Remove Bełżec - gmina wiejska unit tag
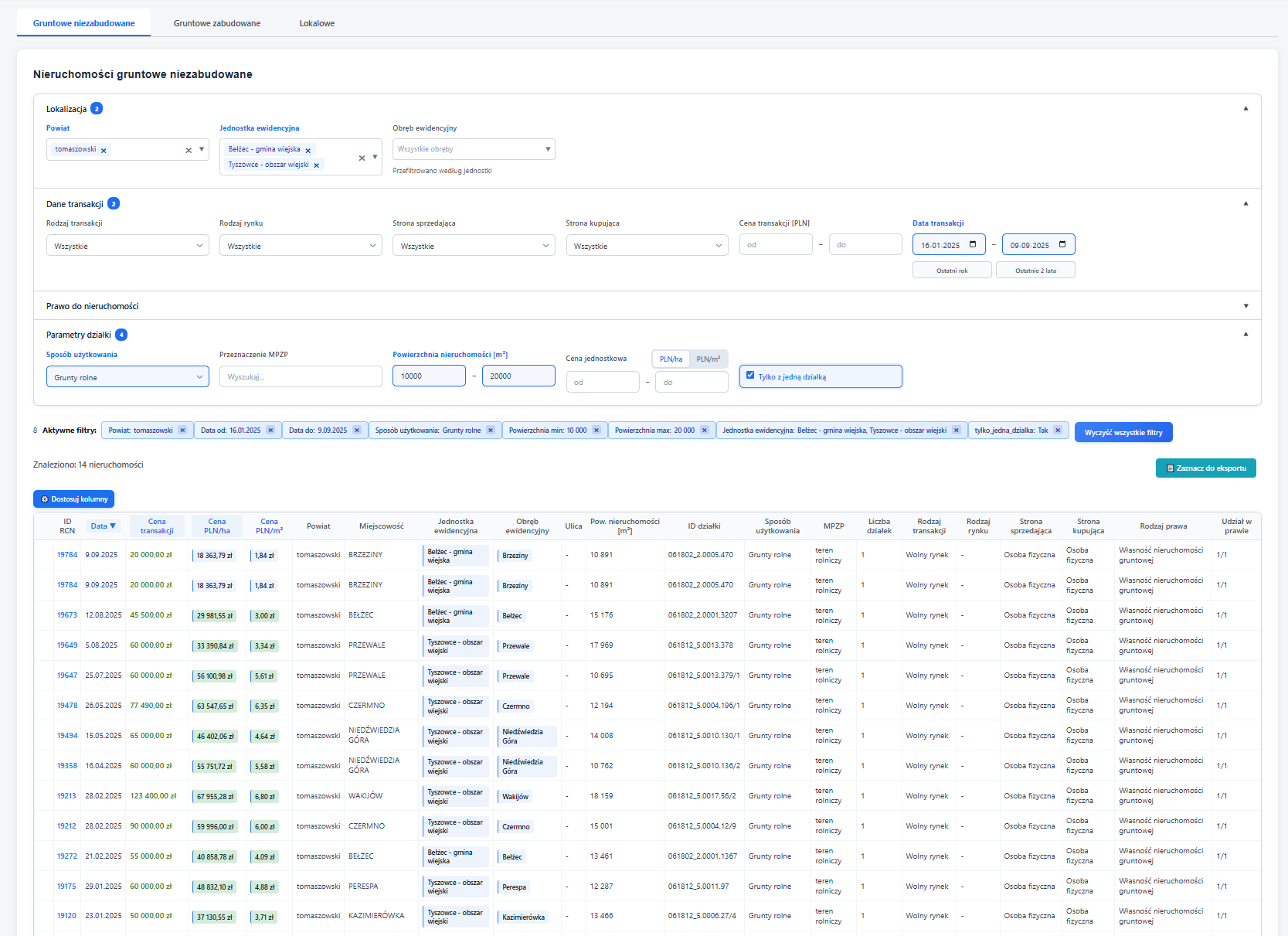Image resolution: width=1288 pixels, height=936 pixels. [308, 151]
